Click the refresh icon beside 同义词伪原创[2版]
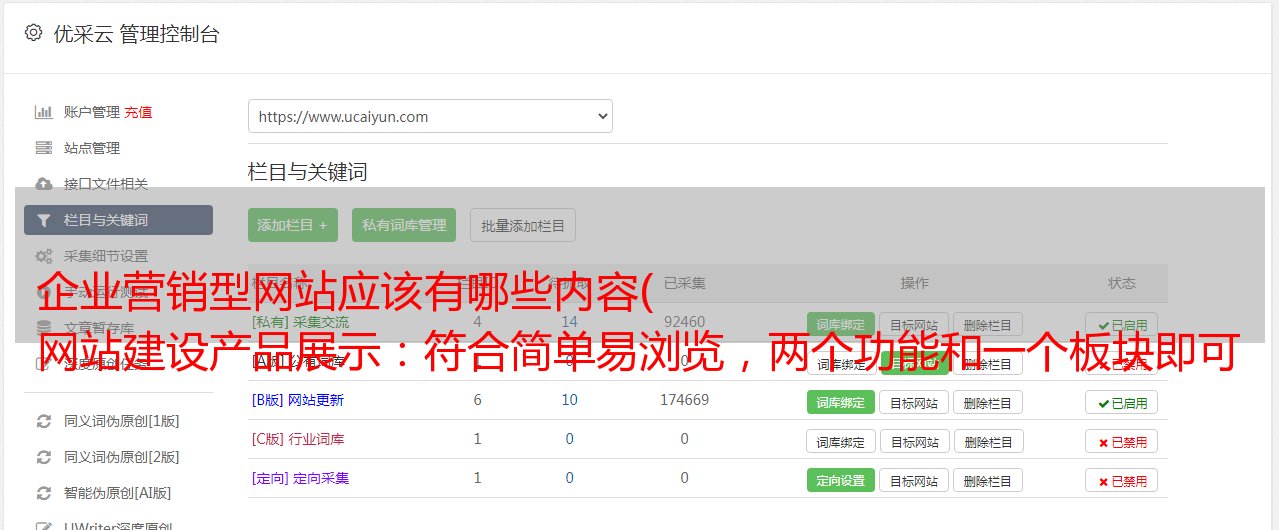Image resolution: width=1279 pixels, height=530 pixels. [43, 457]
